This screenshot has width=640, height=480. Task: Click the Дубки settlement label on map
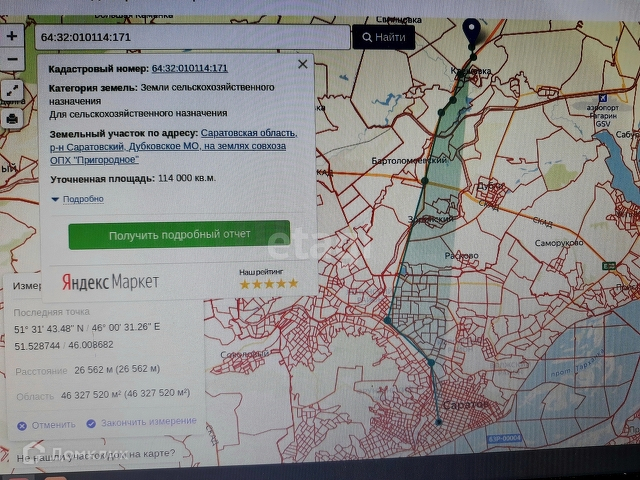click(491, 186)
